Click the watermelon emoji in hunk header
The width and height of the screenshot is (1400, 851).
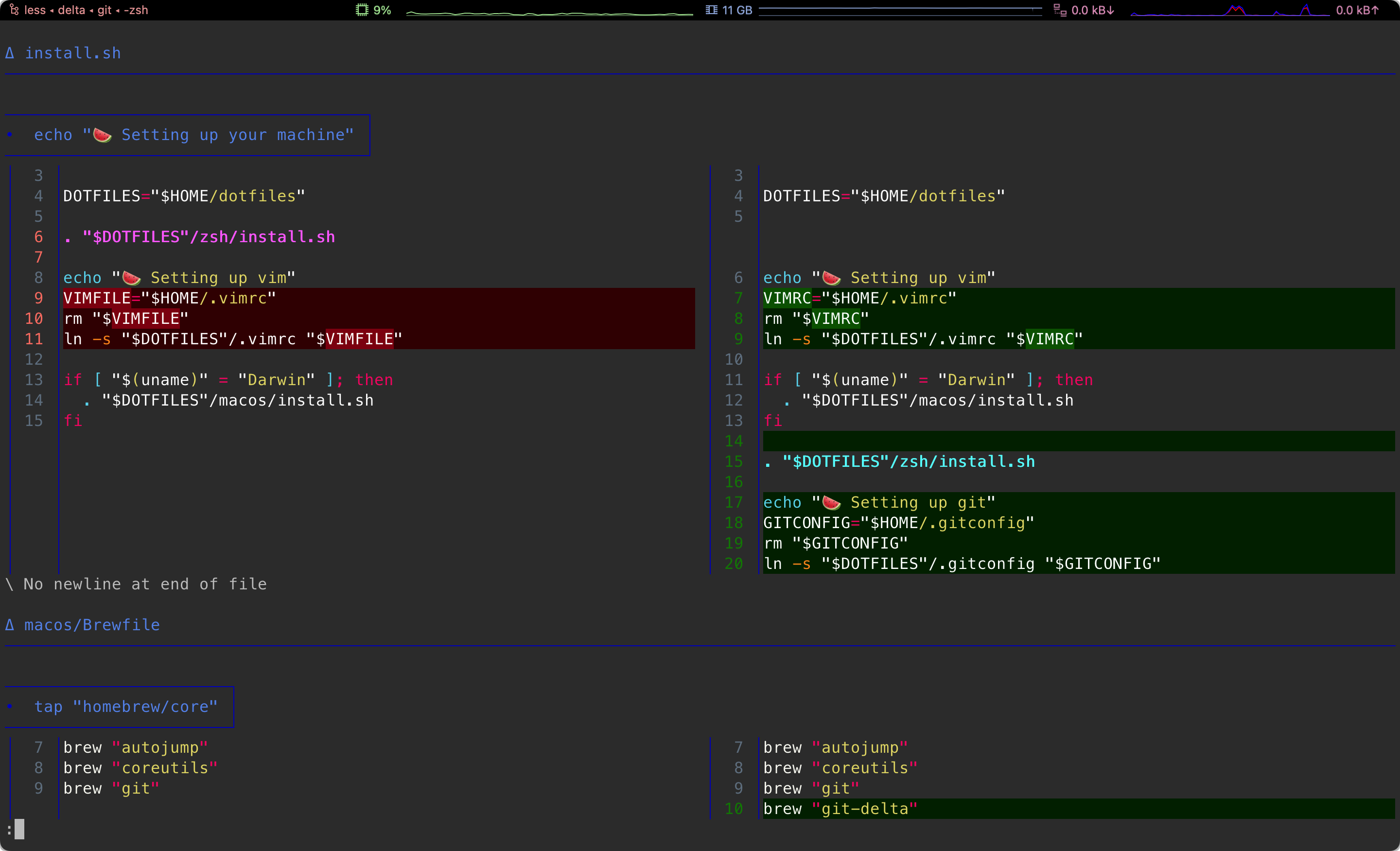pos(102,135)
